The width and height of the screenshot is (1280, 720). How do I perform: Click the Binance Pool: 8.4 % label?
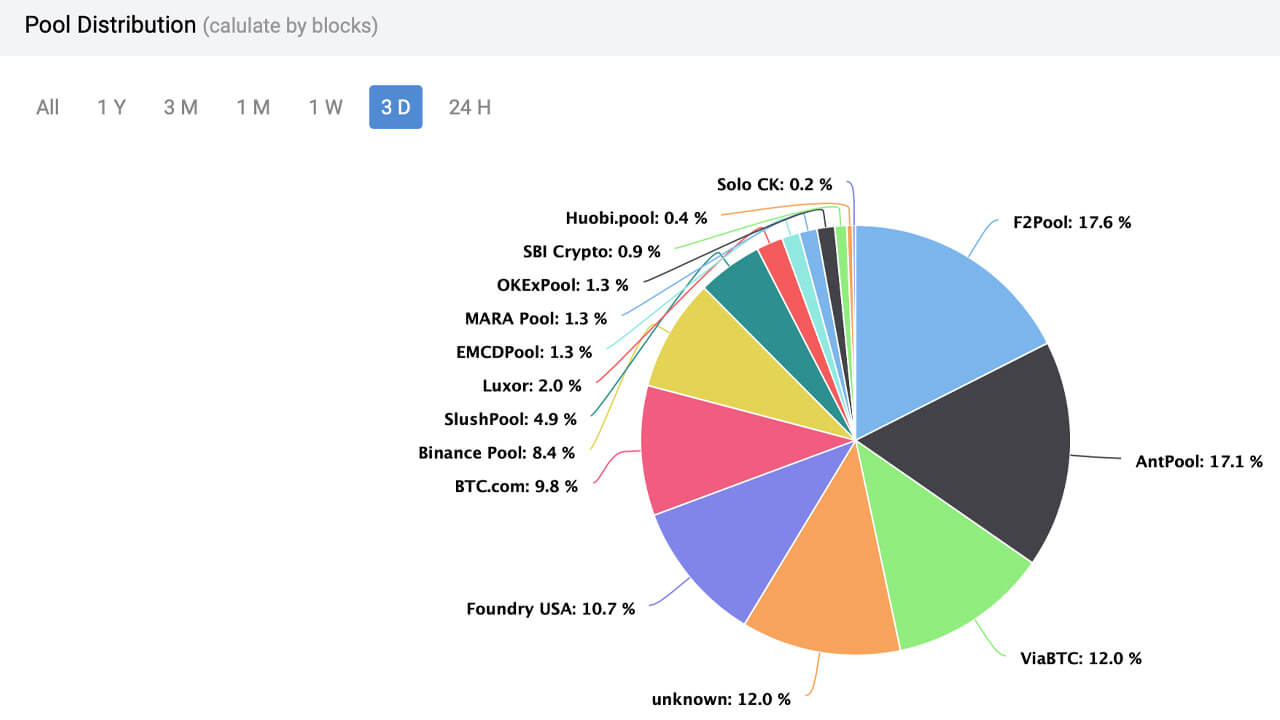click(497, 453)
